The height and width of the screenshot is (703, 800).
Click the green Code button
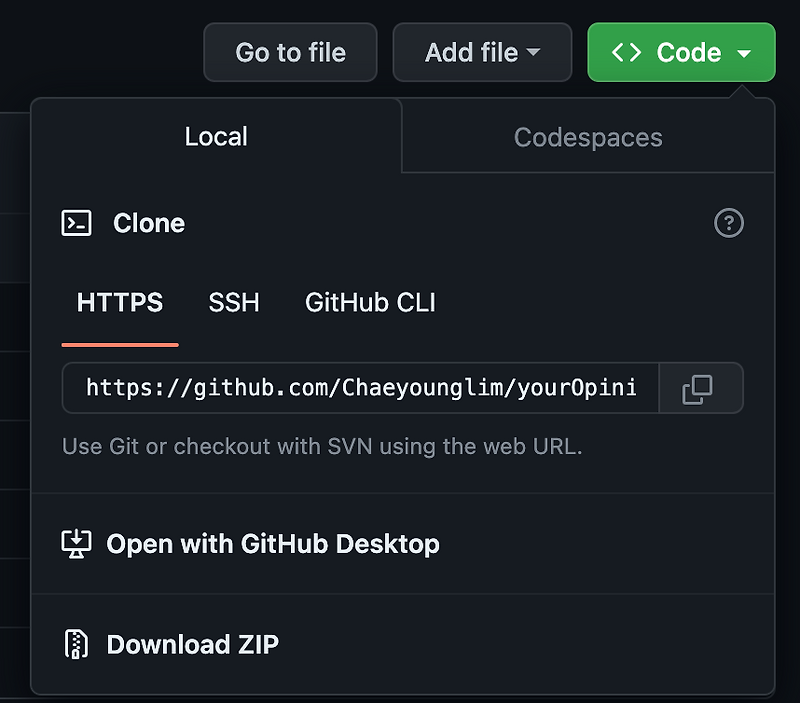[x=681, y=52]
